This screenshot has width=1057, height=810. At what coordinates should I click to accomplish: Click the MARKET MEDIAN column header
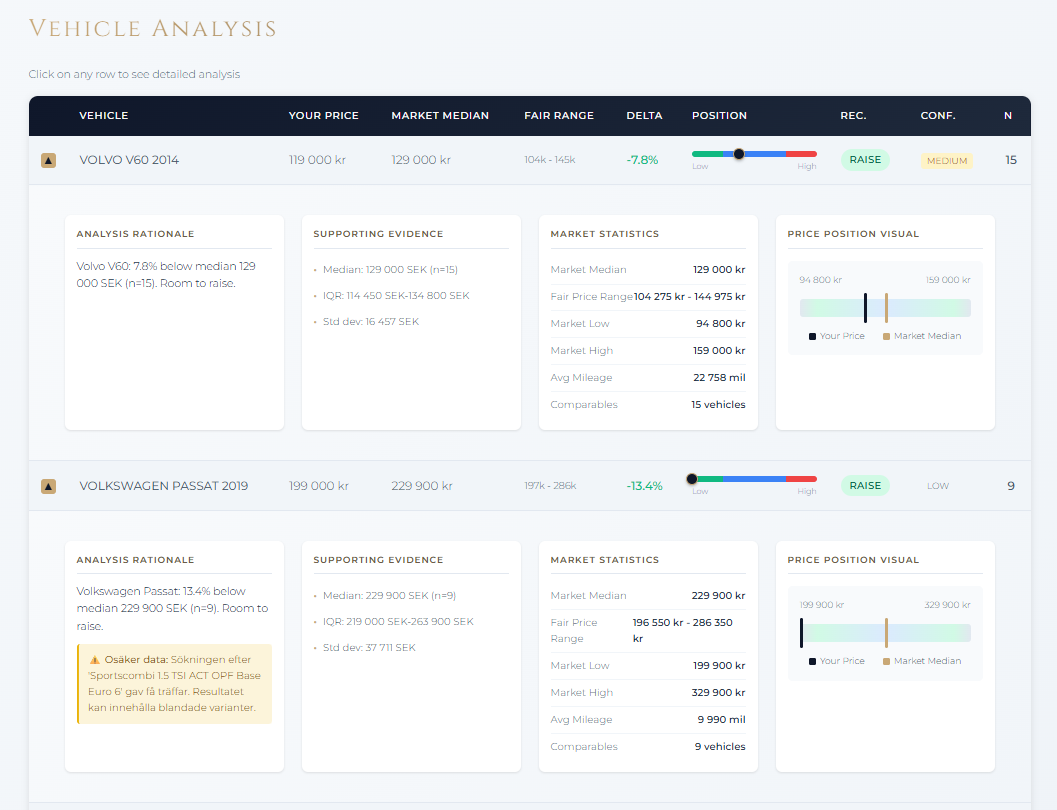(x=440, y=116)
